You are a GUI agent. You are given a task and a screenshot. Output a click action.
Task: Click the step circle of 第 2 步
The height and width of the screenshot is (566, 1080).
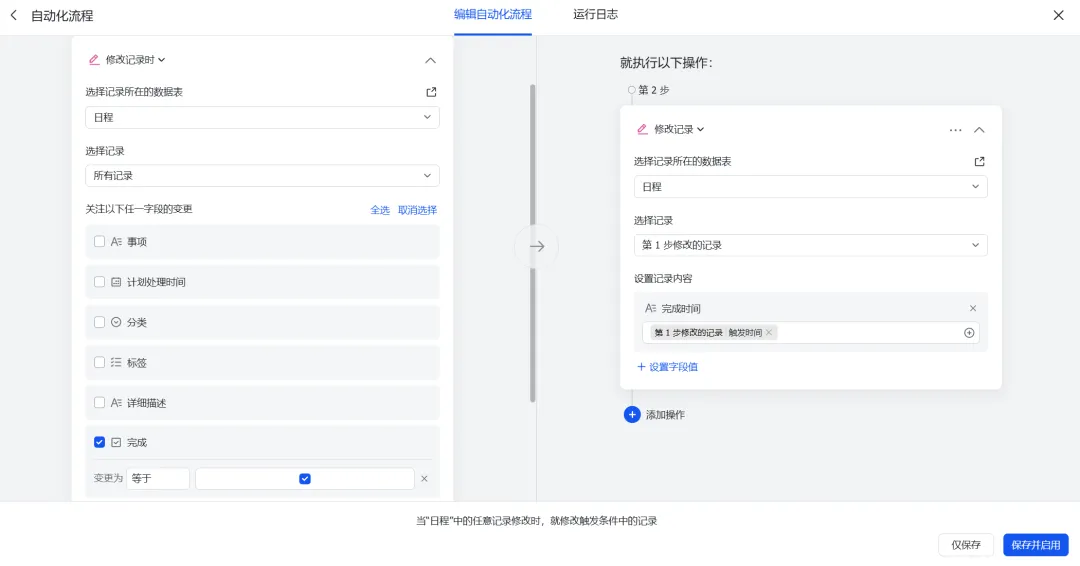point(632,90)
